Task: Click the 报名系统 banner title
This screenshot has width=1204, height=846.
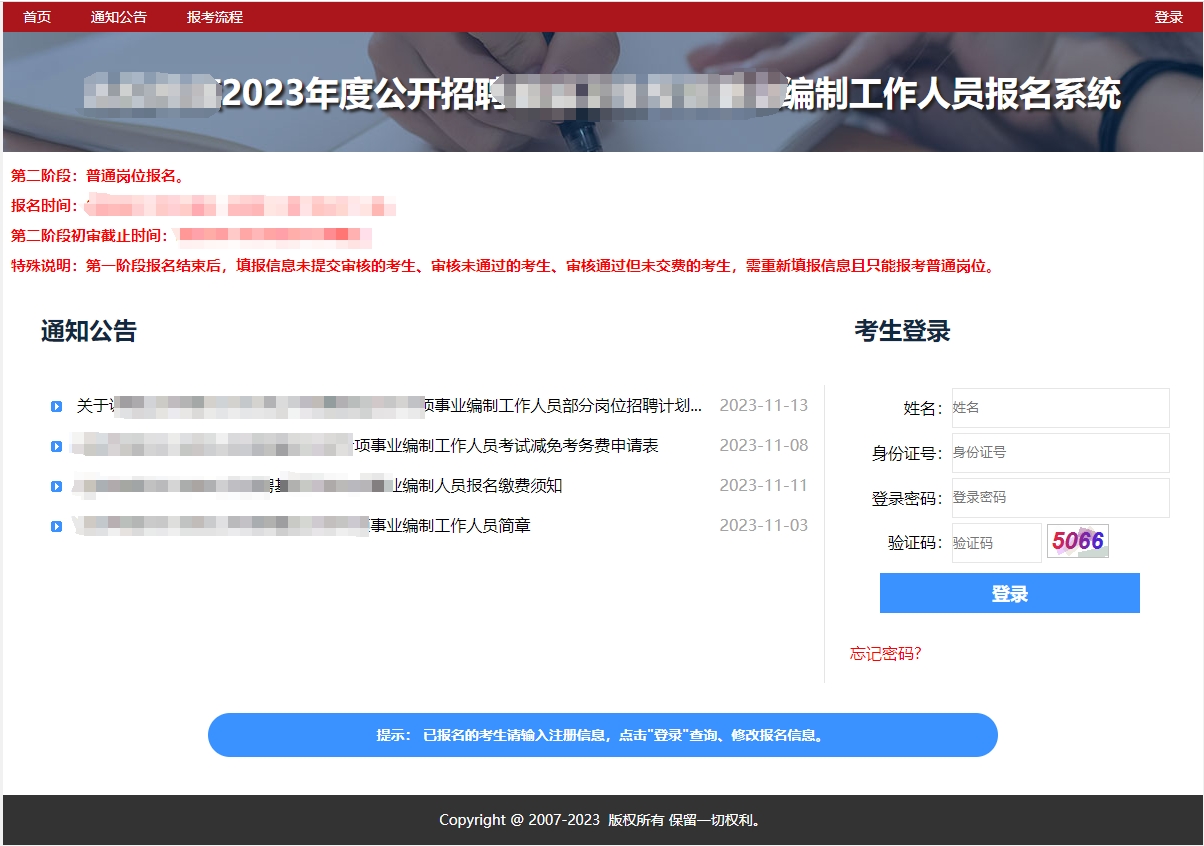Action: [x=602, y=94]
